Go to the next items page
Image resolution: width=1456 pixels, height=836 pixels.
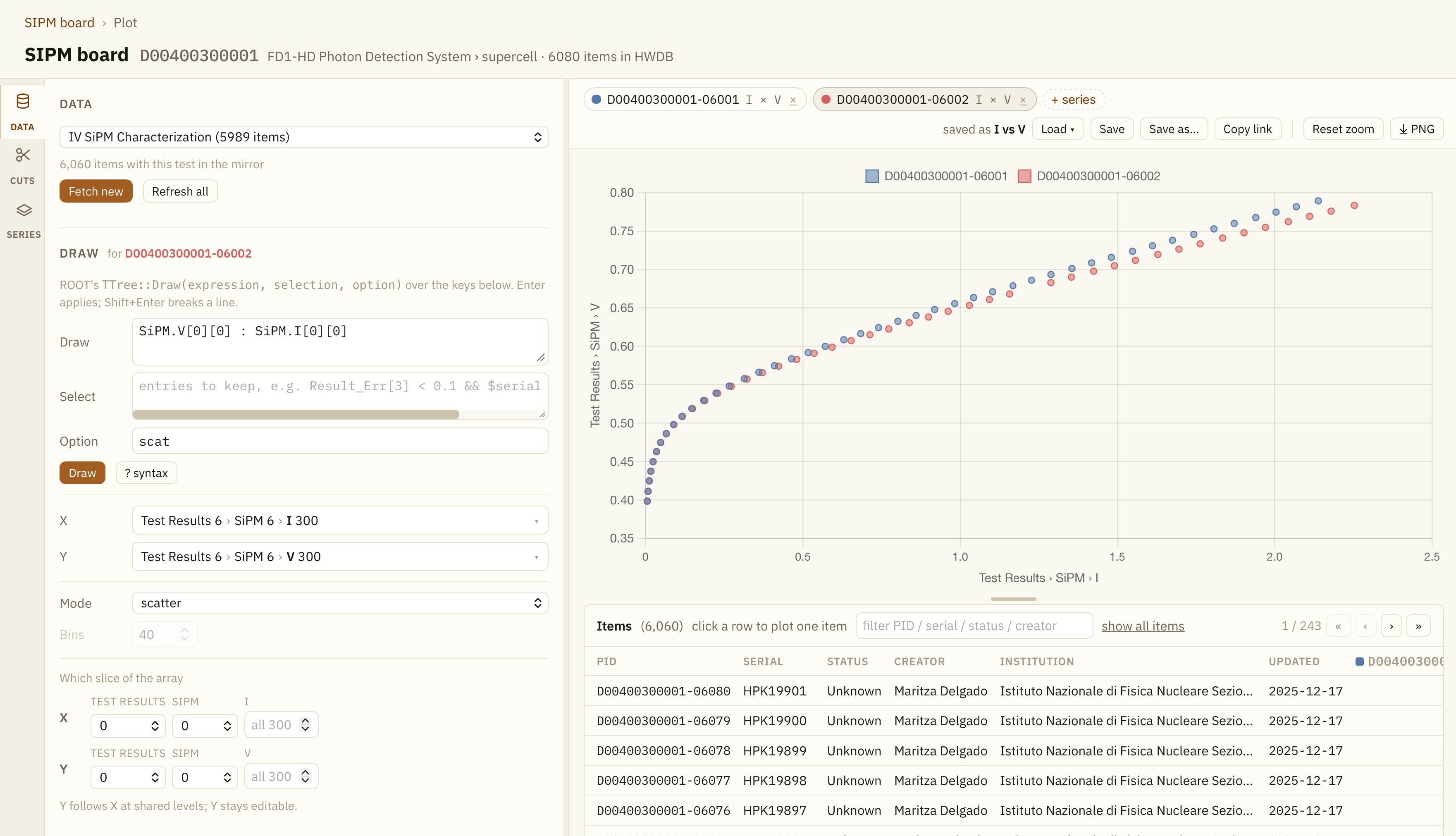click(1391, 626)
